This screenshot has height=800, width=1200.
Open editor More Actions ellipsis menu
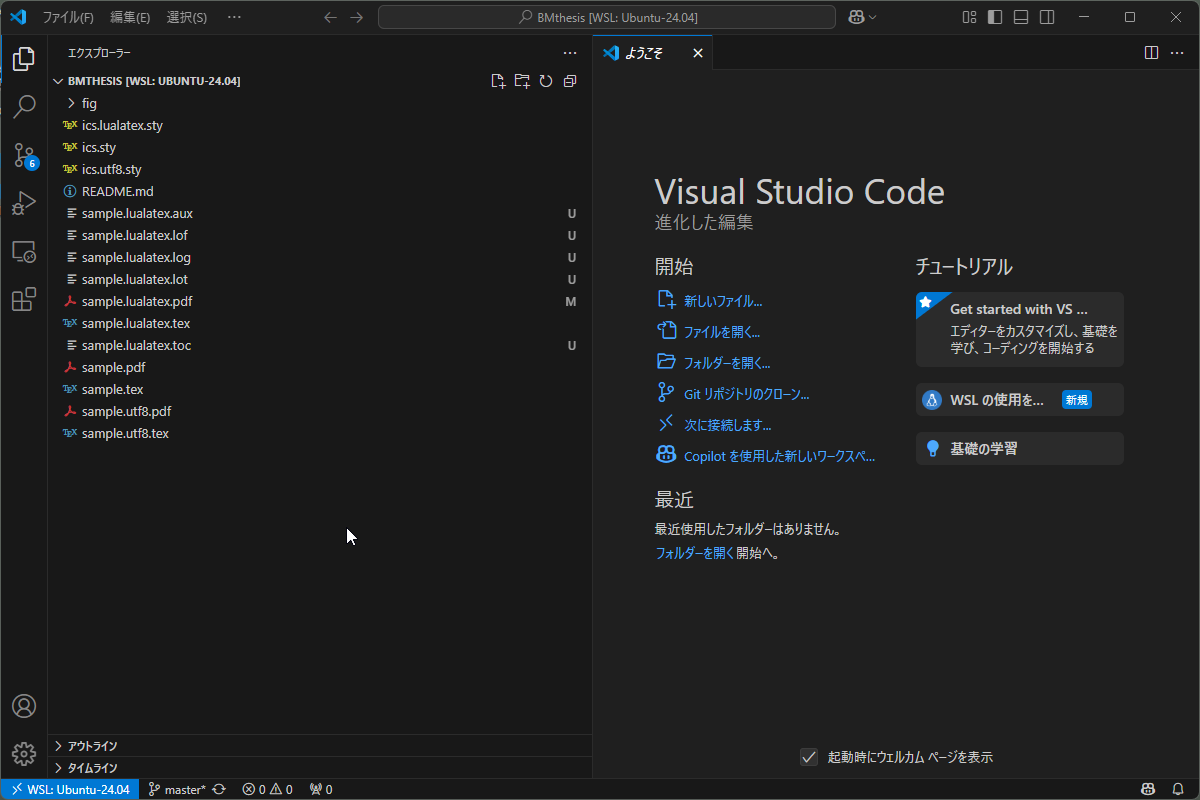click(1177, 53)
